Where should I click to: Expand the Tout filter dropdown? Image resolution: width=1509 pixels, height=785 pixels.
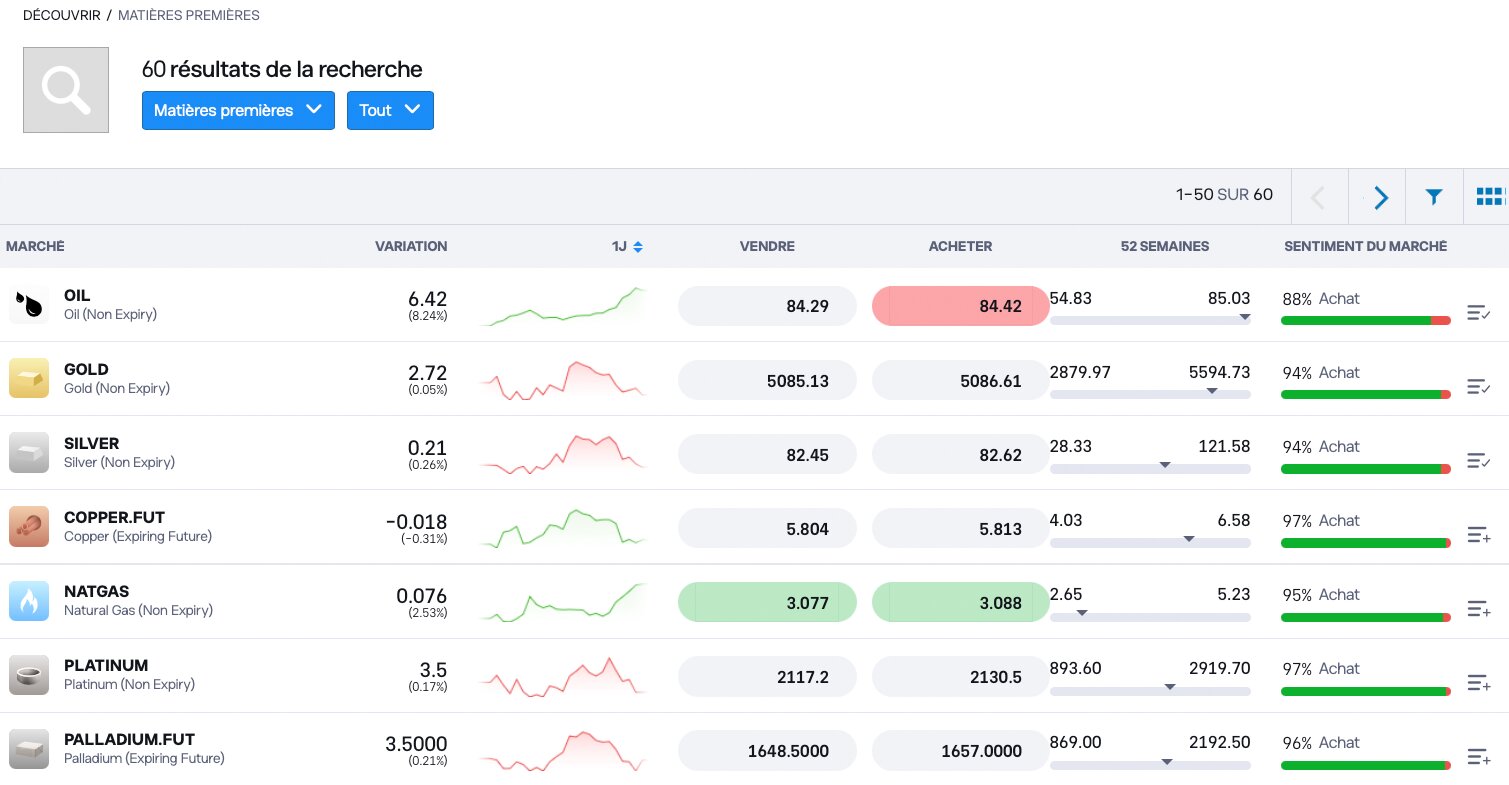[390, 110]
